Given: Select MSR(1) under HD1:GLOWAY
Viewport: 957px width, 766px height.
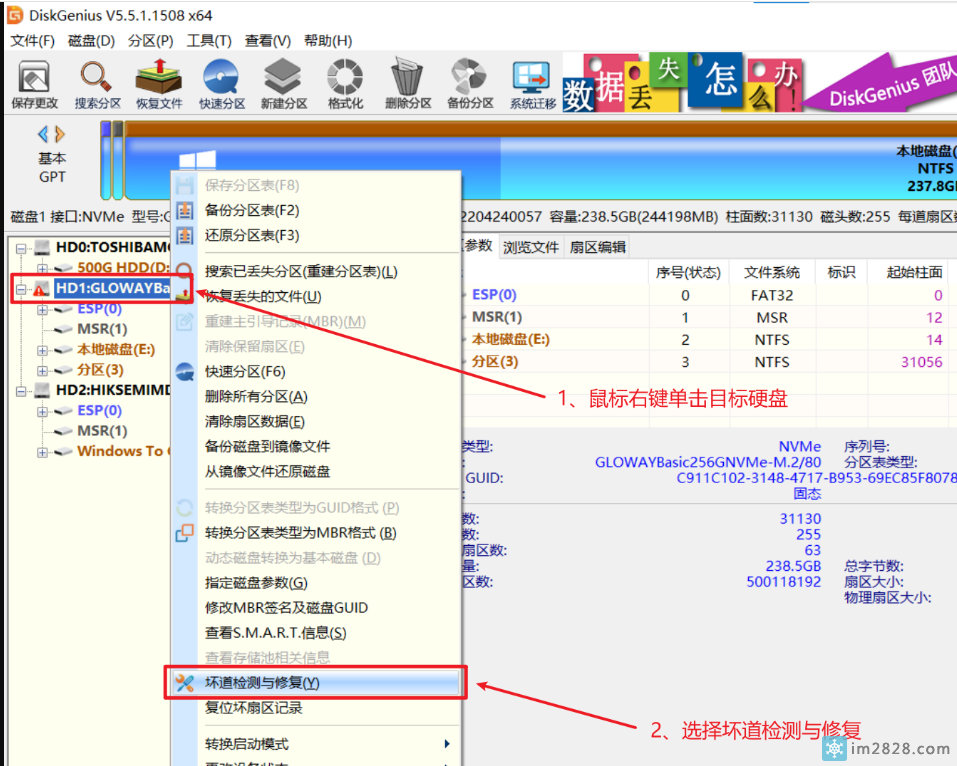Looking at the screenshot, I should click(102, 329).
